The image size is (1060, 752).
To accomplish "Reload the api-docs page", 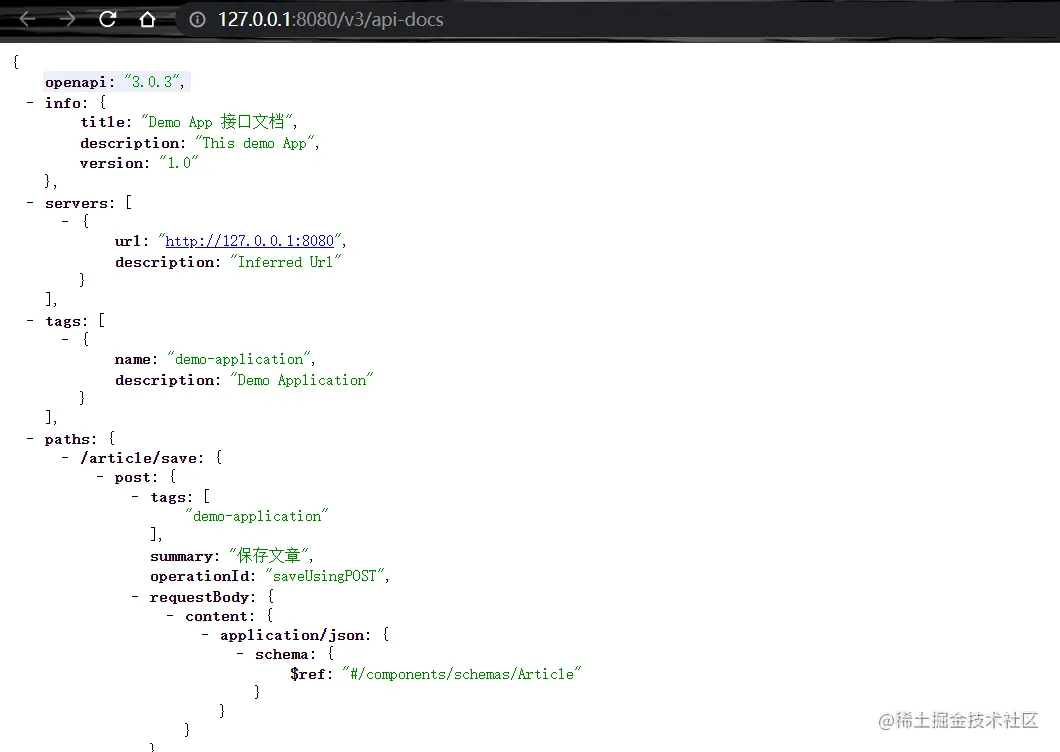I will (107, 19).
